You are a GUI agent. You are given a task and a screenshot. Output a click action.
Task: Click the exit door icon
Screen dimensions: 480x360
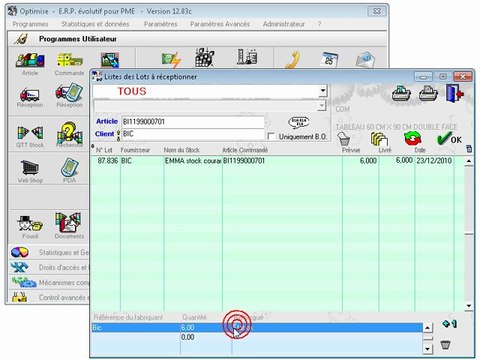455,93
